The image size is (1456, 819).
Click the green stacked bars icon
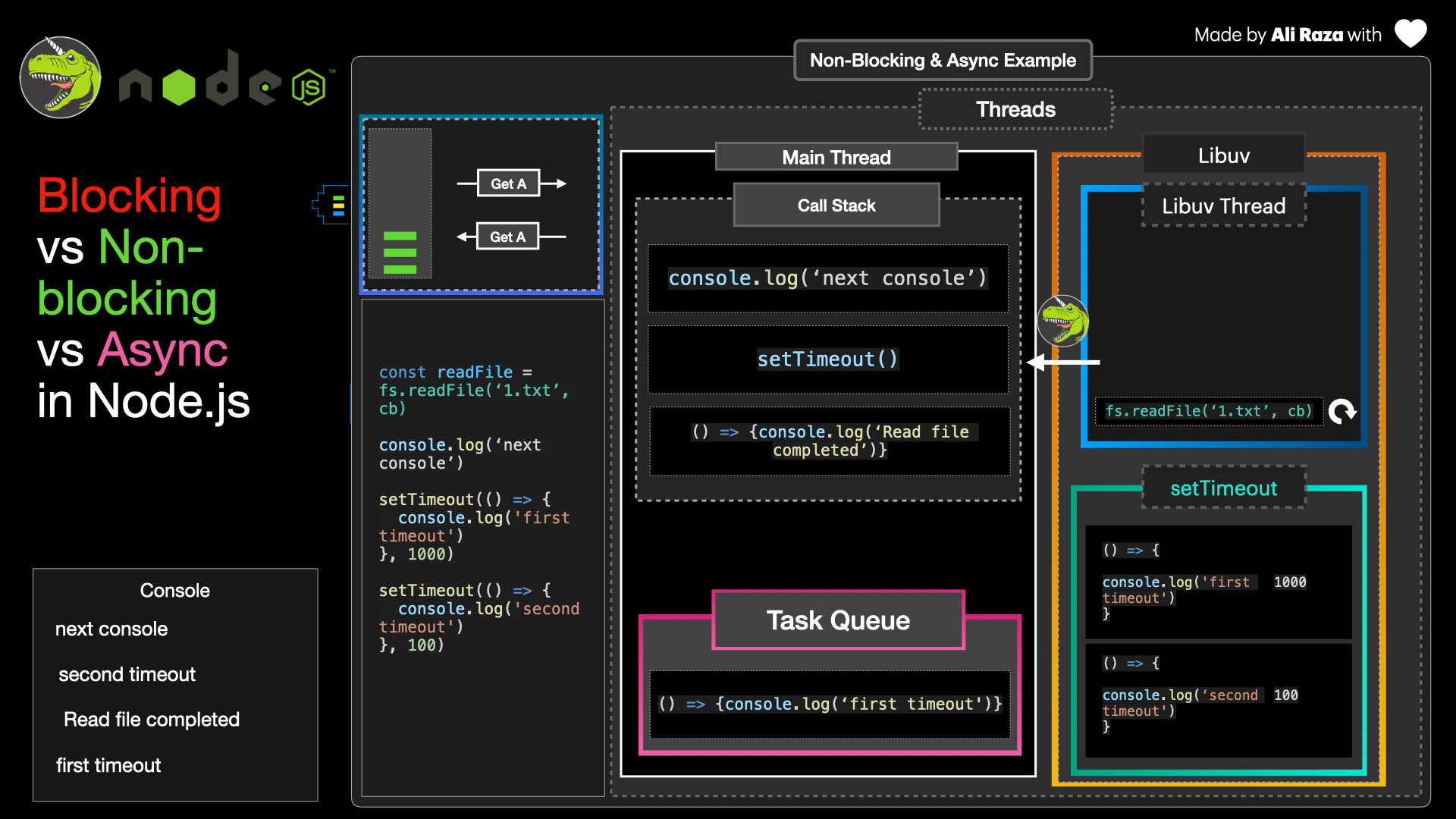coord(400,253)
